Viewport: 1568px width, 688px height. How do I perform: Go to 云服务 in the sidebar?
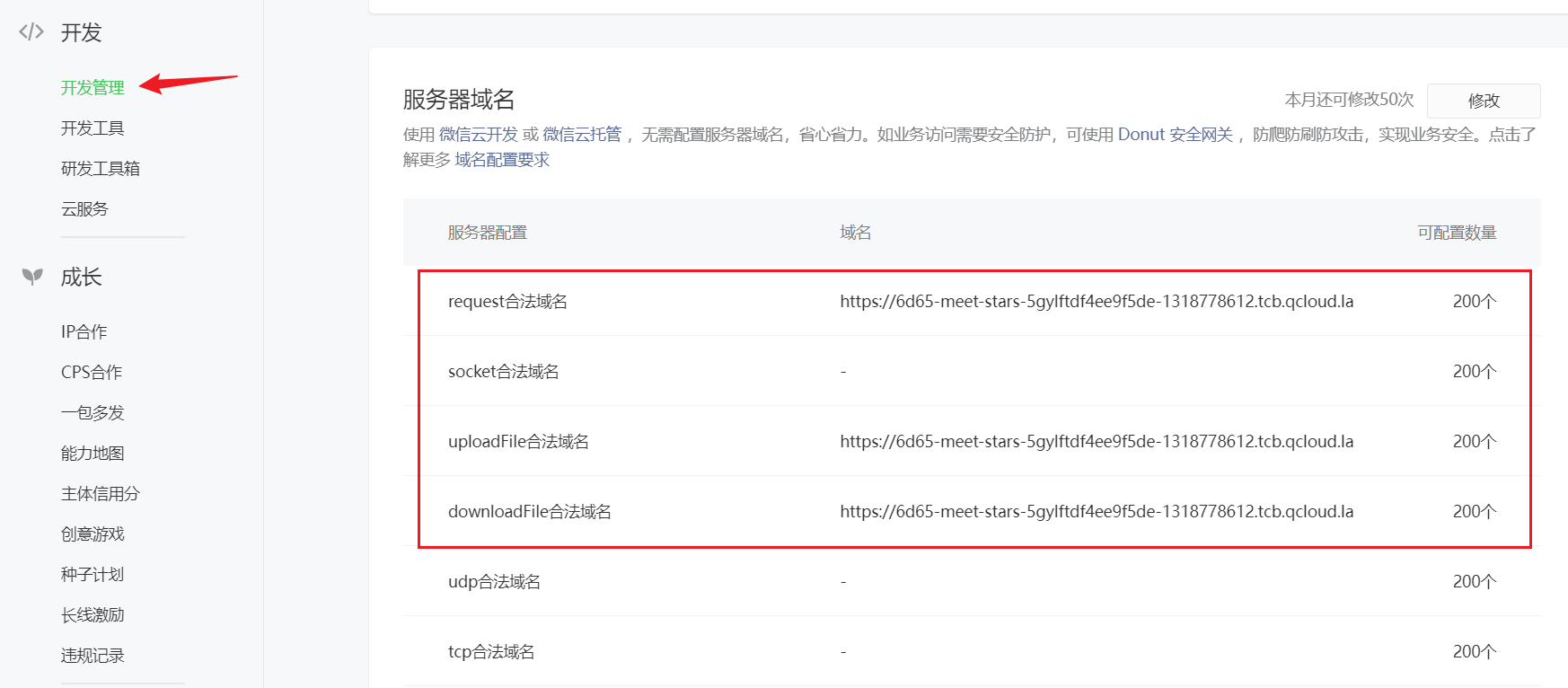[84, 208]
